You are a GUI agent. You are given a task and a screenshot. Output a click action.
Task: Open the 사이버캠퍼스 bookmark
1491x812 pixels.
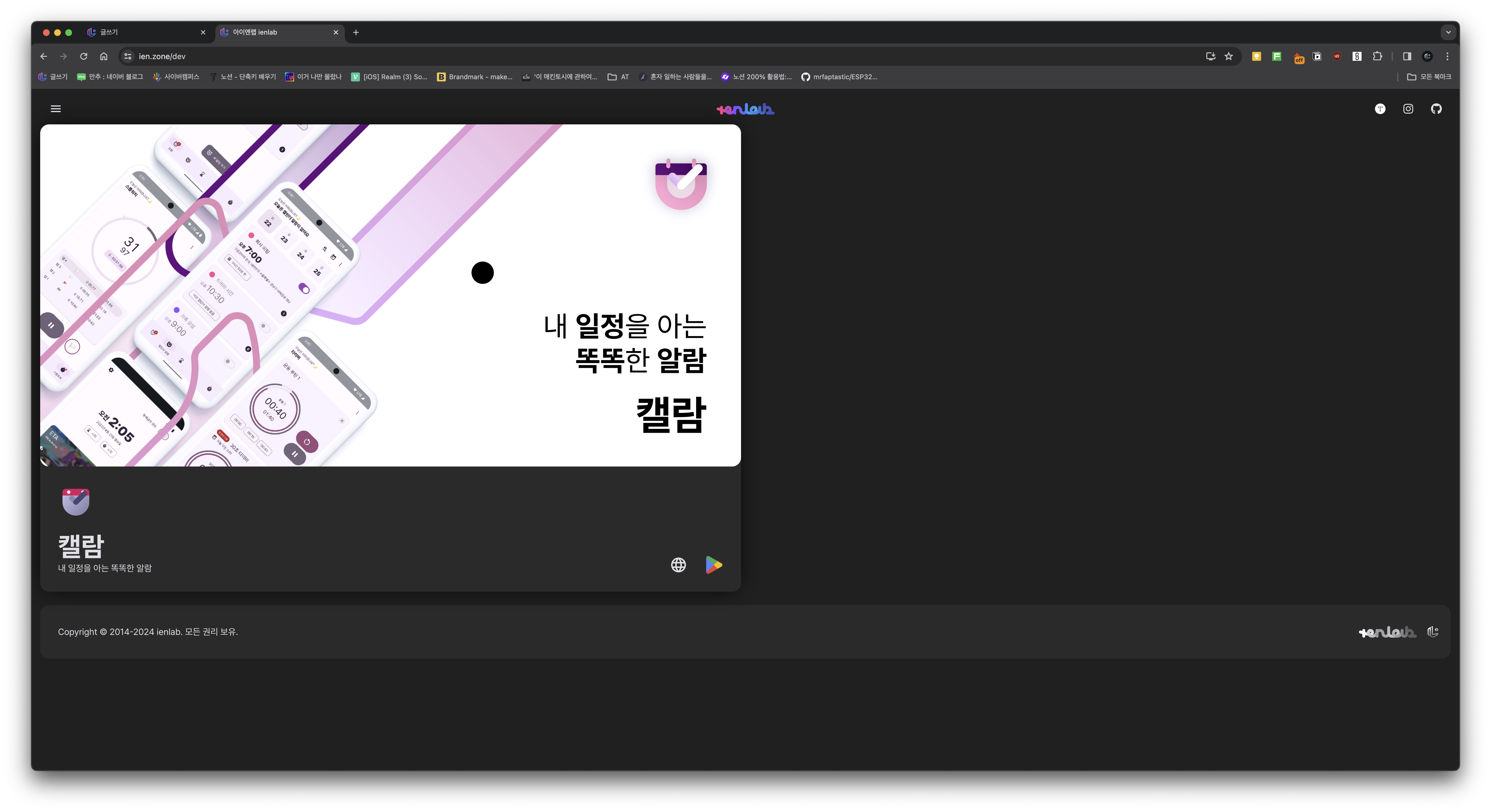click(176, 77)
